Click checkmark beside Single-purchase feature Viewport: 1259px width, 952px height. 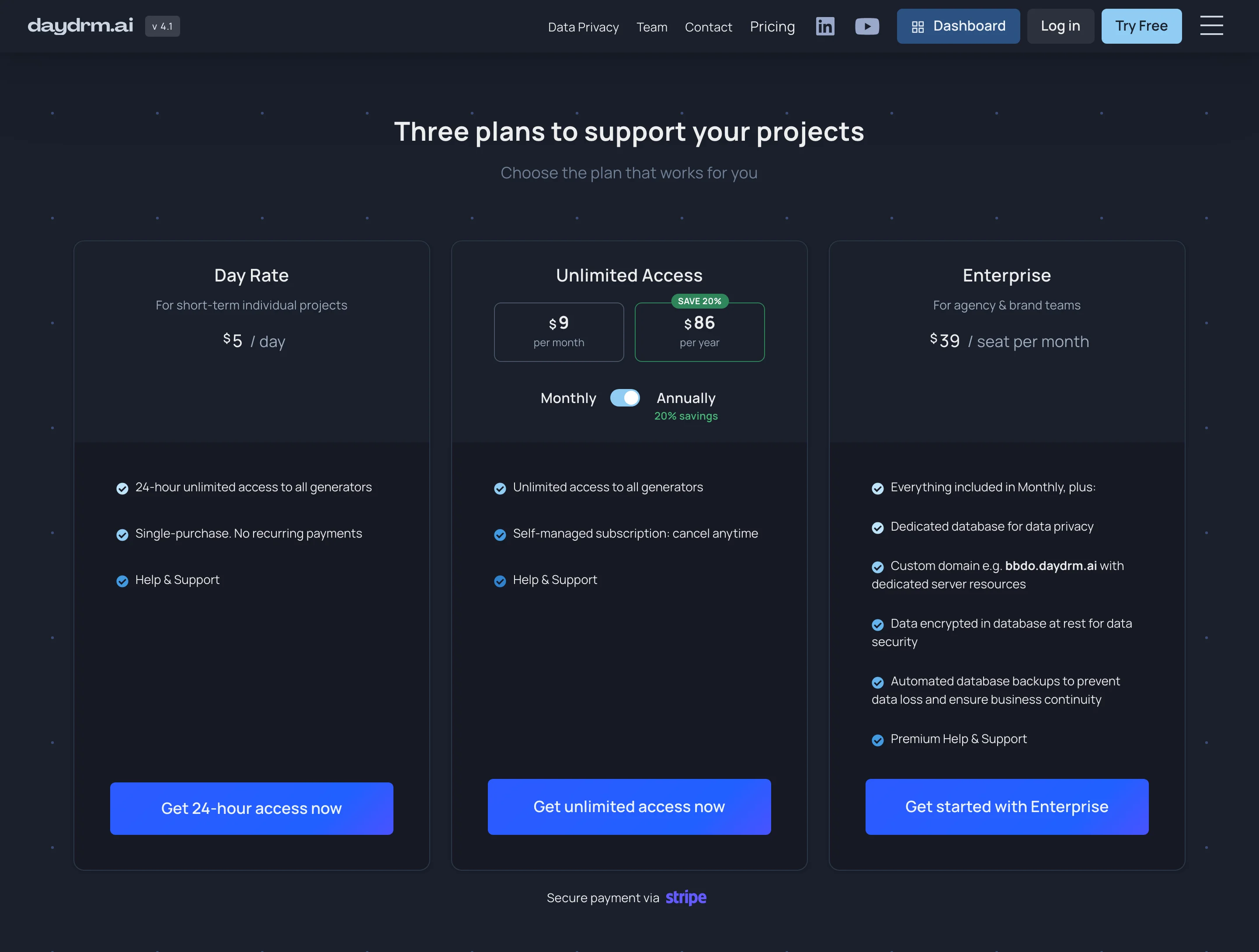pyautogui.click(x=122, y=534)
